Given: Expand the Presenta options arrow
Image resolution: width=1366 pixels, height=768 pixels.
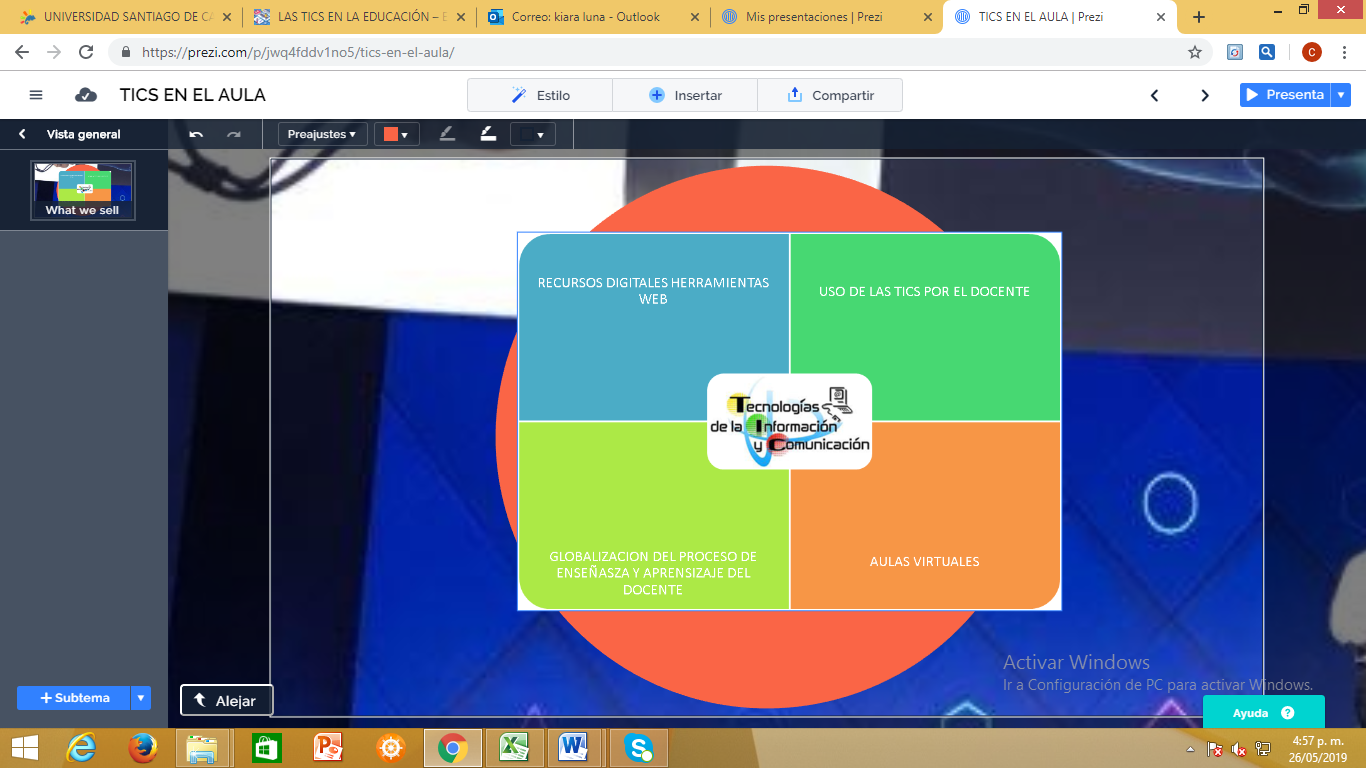Looking at the screenshot, I should pos(1342,95).
